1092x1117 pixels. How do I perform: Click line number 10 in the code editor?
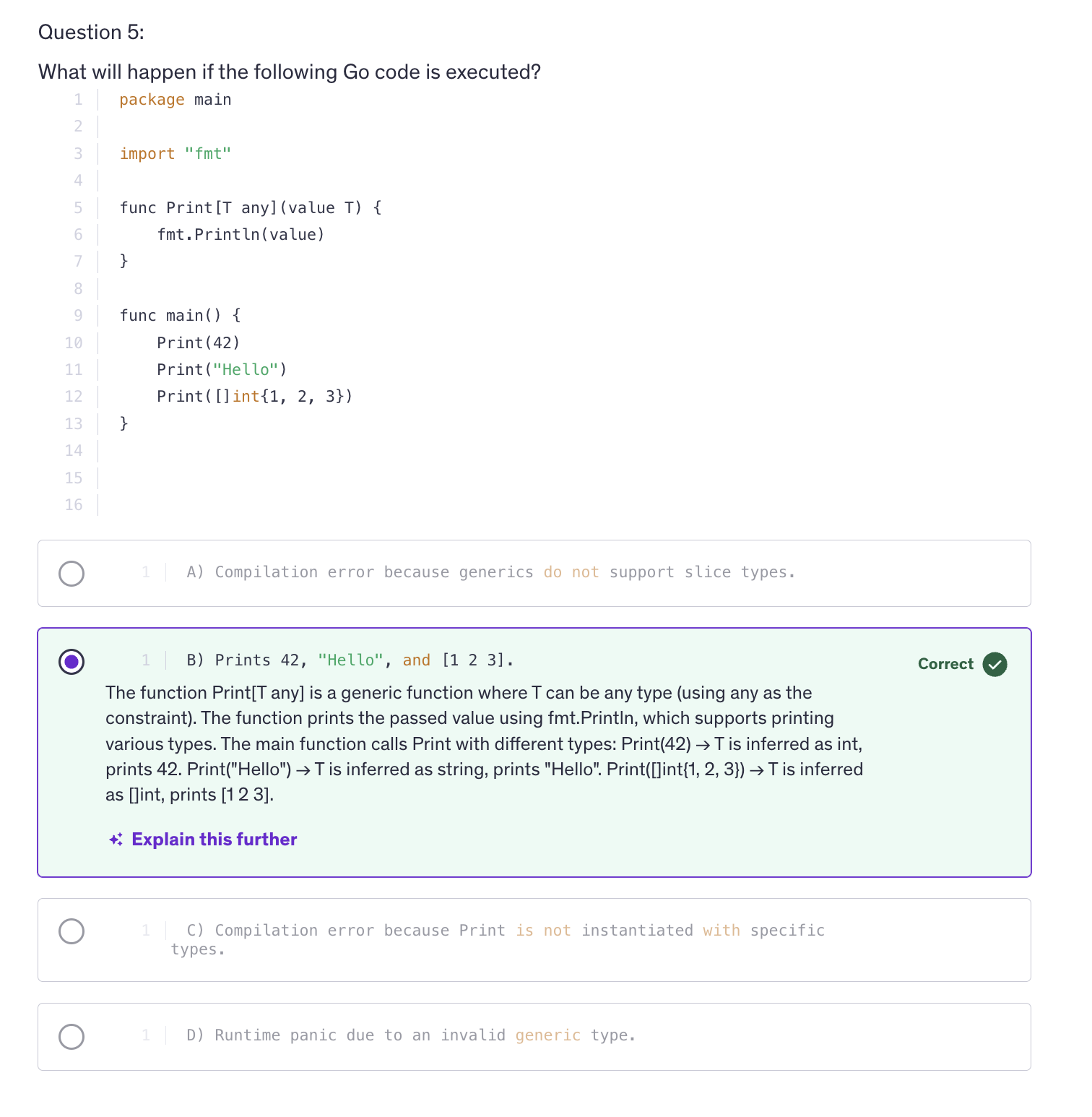click(x=74, y=342)
